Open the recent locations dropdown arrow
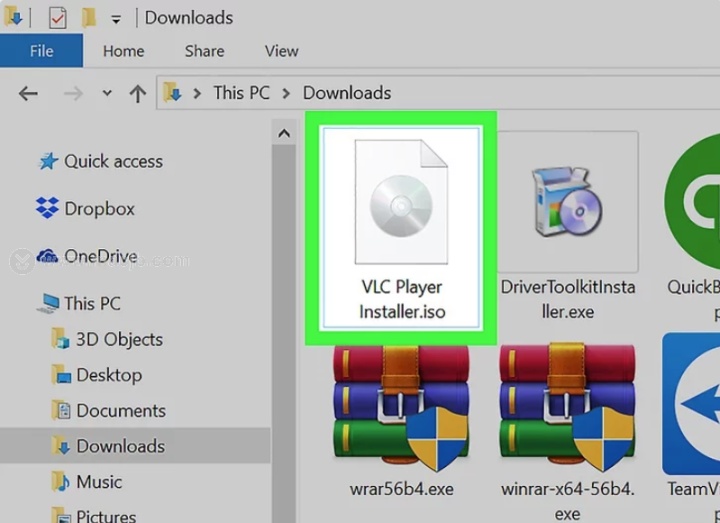The height and width of the screenshot is (523, 720). [107, 93]
